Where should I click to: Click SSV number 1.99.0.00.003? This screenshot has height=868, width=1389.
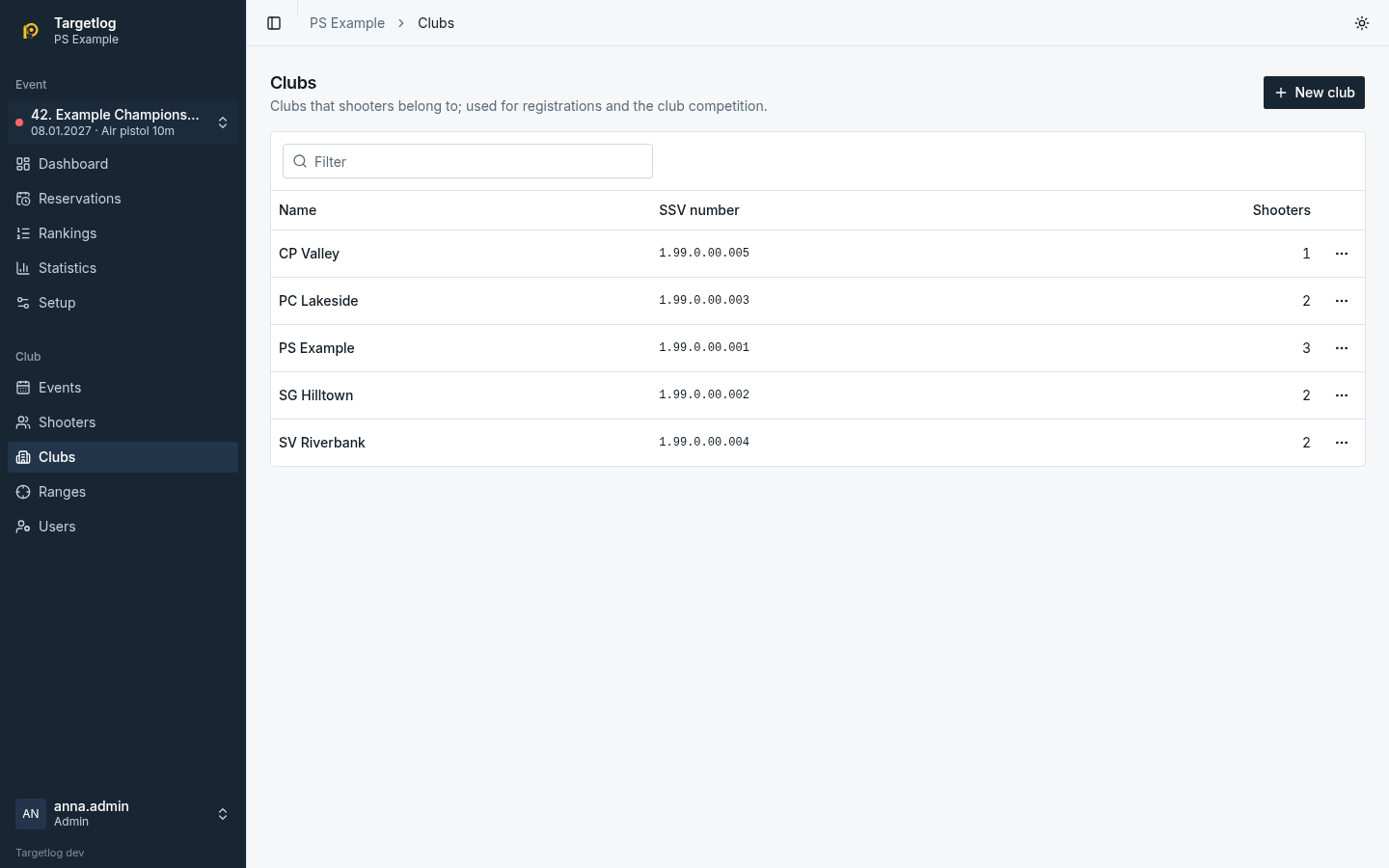click(704, 301)
